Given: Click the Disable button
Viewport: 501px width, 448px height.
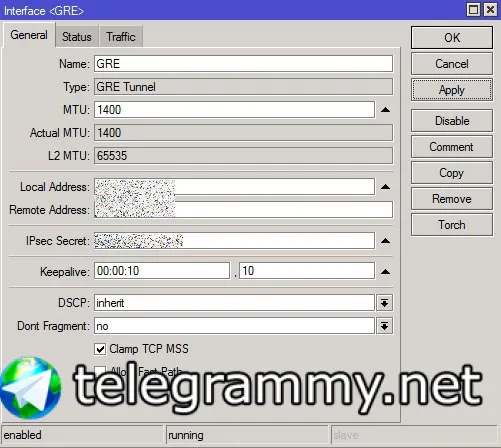Looking at the screenshot, I should point(452,121).
